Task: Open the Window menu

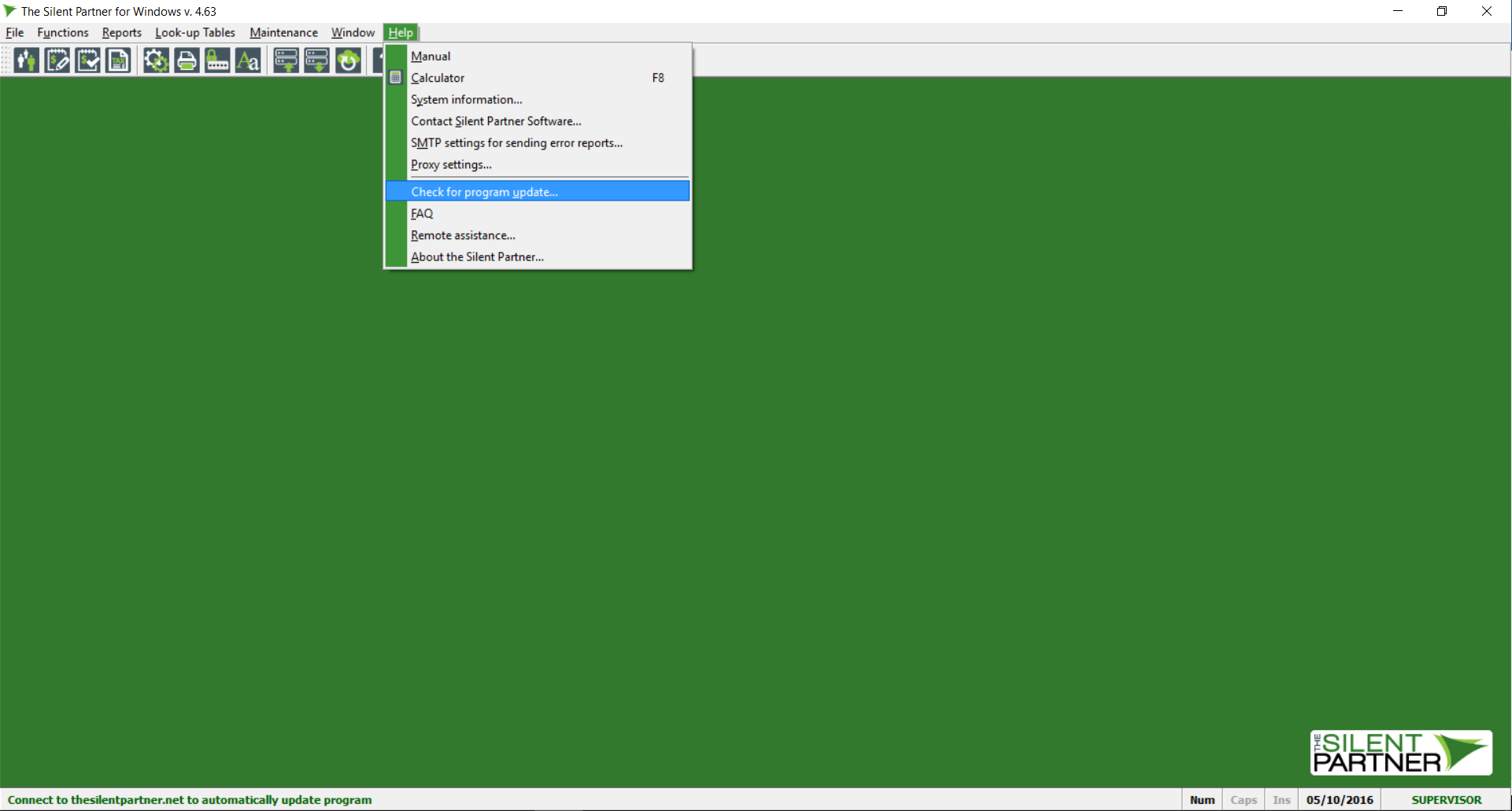Action: point(353,32)
